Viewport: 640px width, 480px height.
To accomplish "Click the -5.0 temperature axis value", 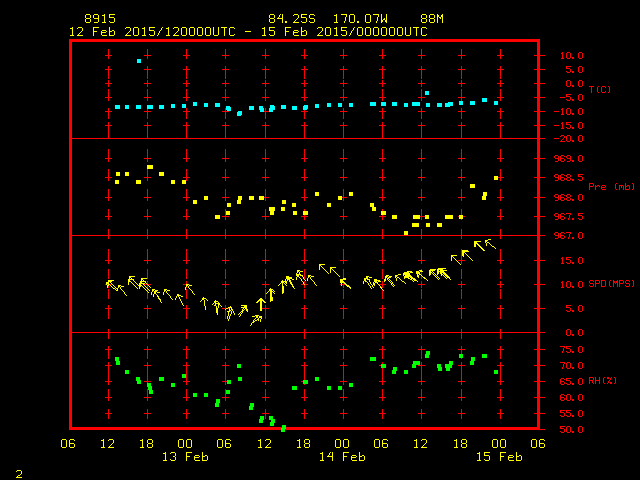I will [x=569, y=98].
